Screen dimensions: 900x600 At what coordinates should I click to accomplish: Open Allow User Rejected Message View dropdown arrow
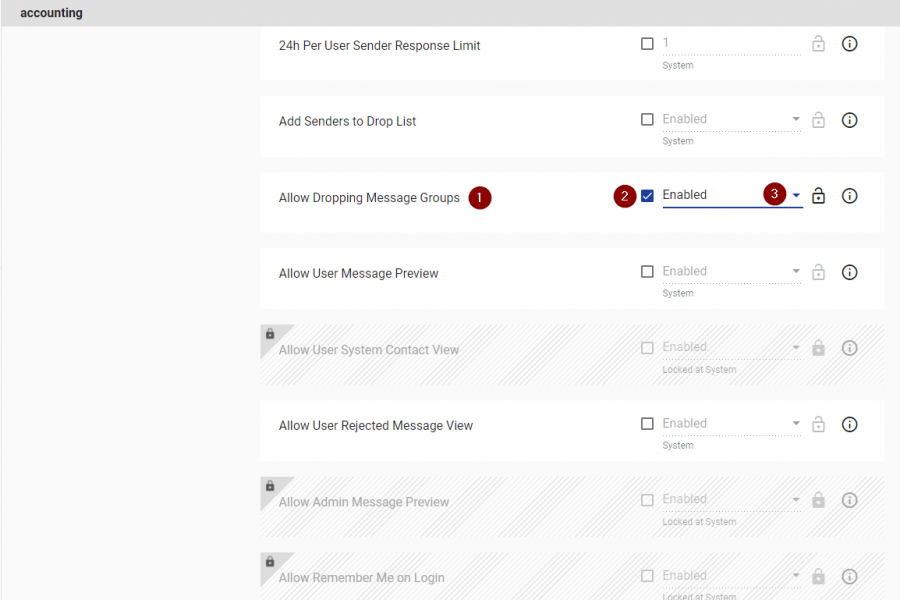(796, 423)
